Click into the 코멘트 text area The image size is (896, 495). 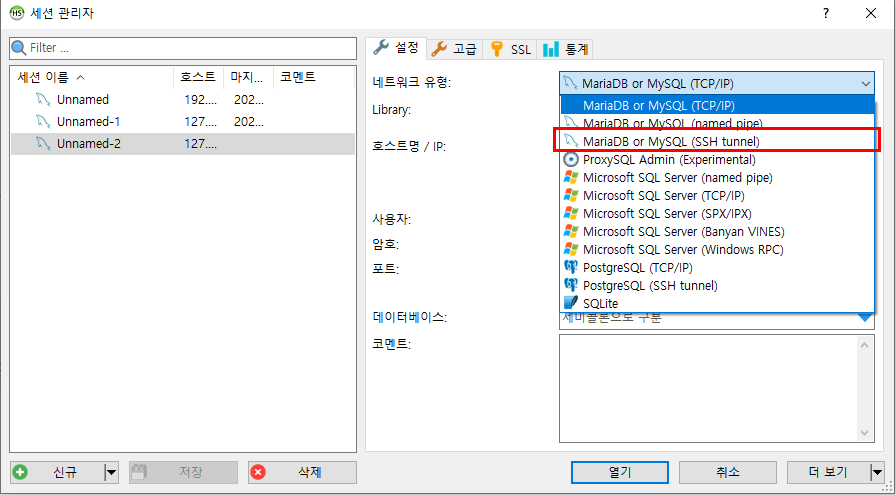pos(709,388)
